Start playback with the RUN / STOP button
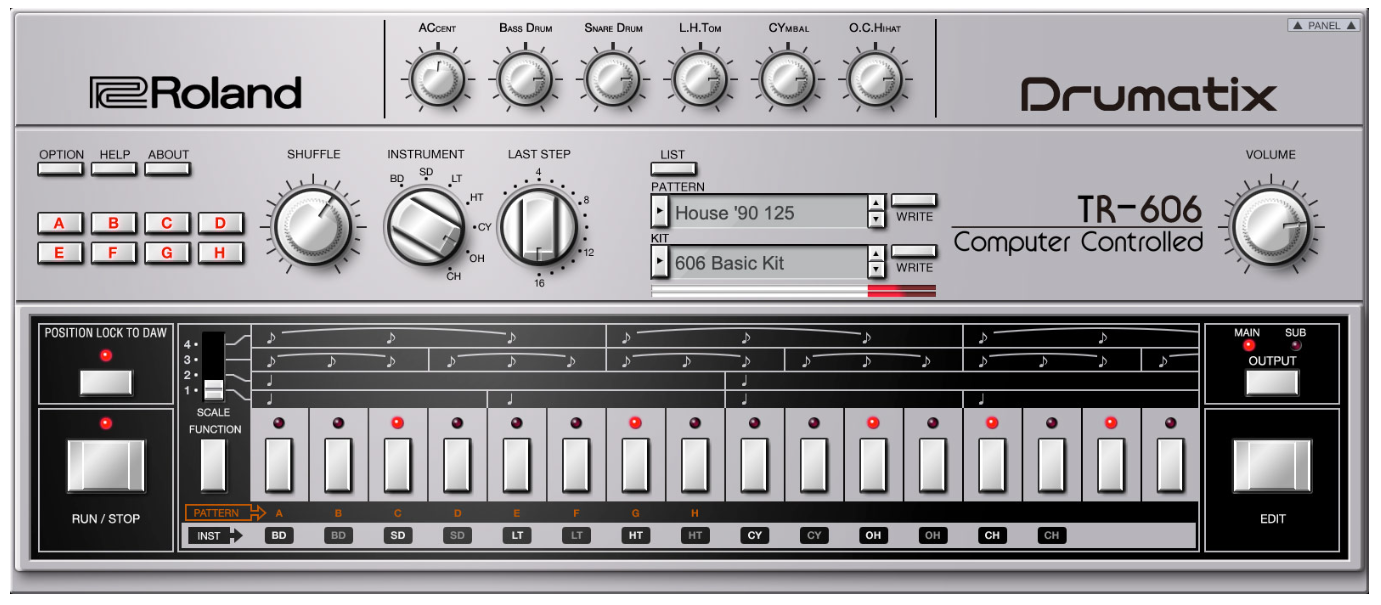 pyautogui.click(x=106, y=466)
